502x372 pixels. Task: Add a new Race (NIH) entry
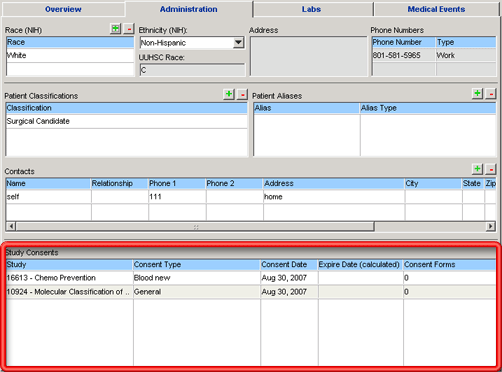115,29
